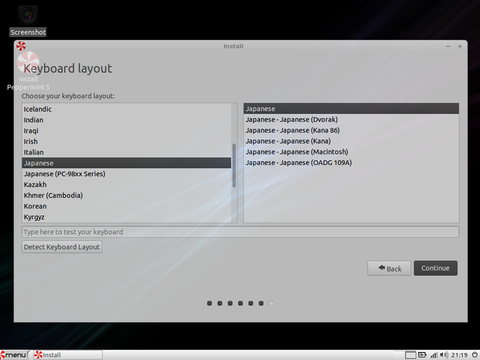Select Kyrgyz keyboard layout
Screen dimensions: 480x360
126,217
